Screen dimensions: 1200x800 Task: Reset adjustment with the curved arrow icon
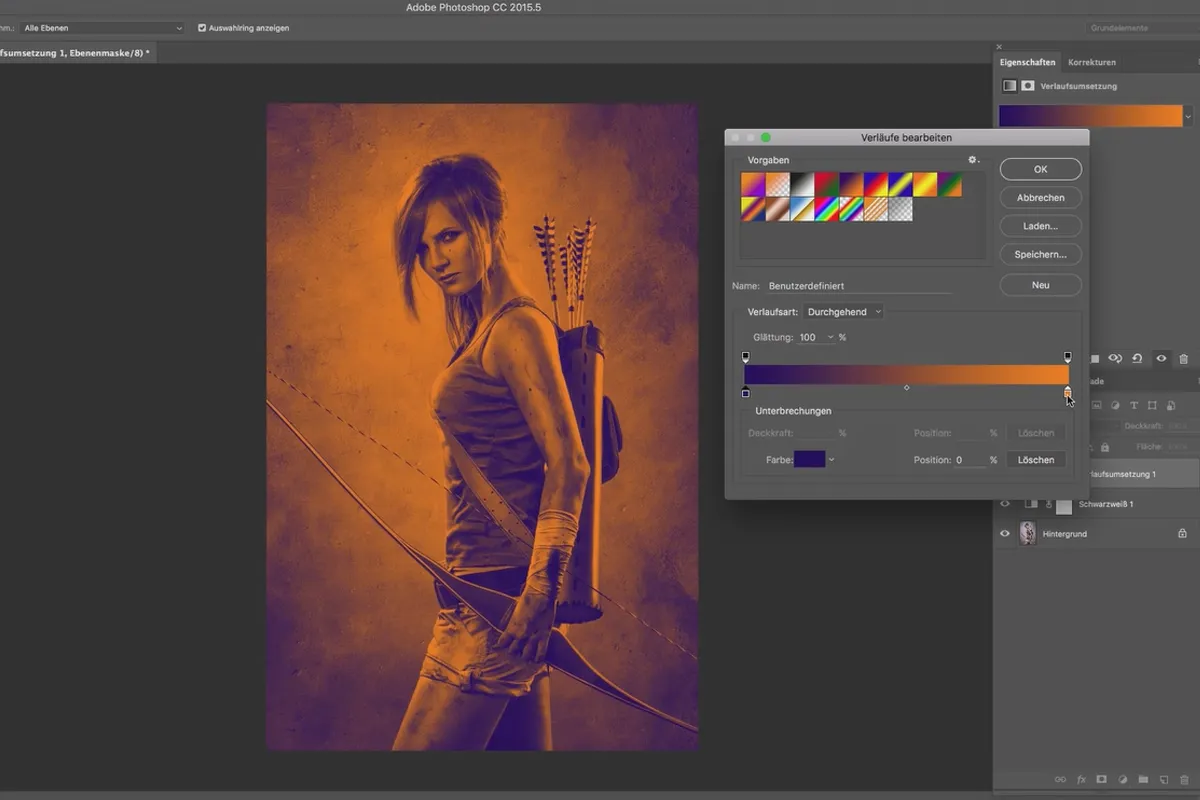pyautogui.click(x=1137, y=358)
